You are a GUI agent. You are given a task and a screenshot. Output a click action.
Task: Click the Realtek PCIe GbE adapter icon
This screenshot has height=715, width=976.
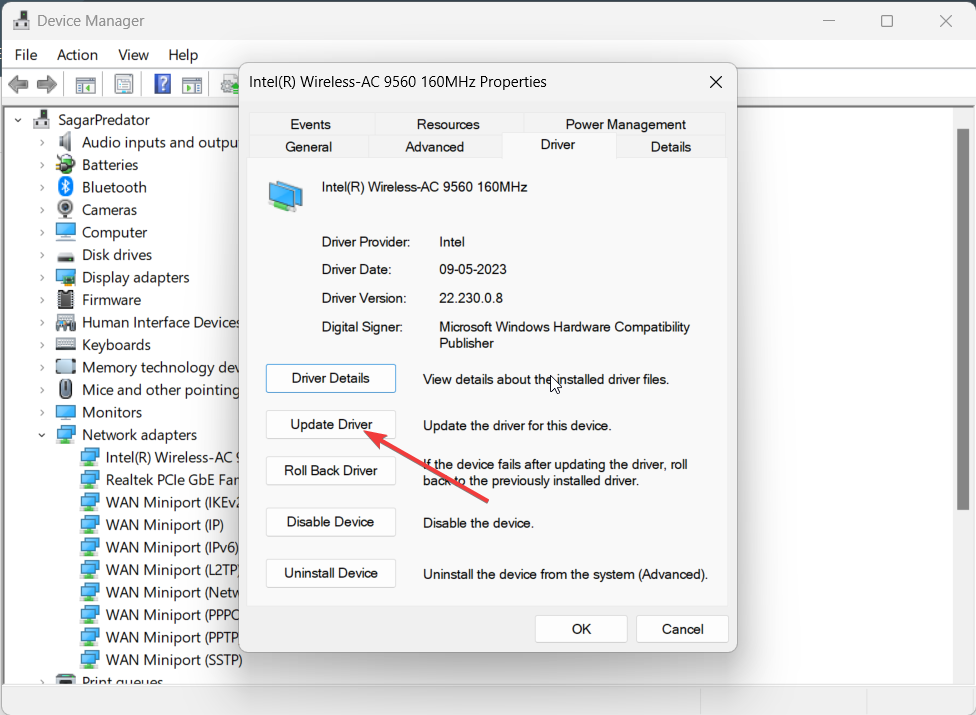(90, 479)
